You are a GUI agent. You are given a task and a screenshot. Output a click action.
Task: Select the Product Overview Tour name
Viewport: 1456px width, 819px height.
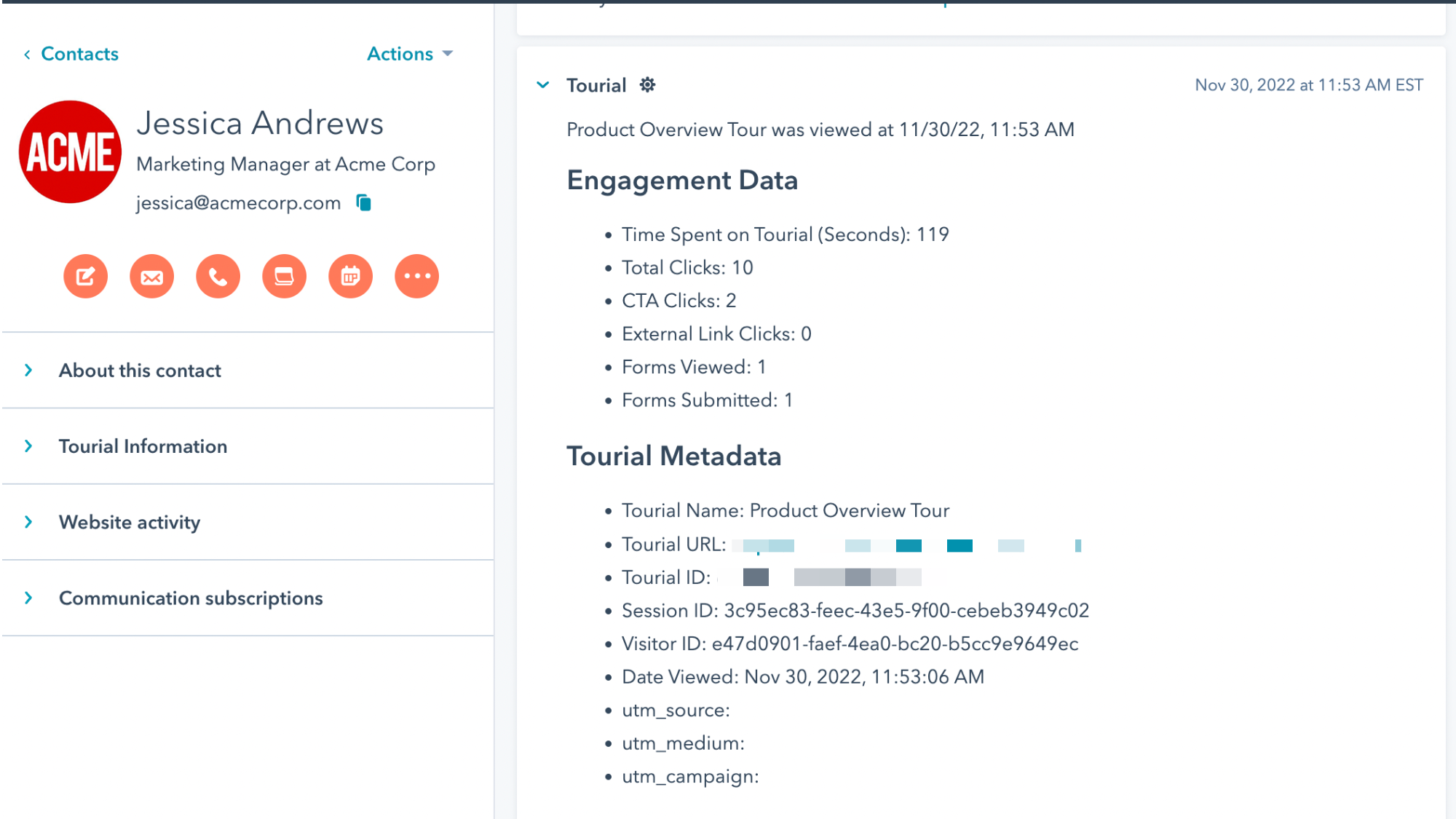click(848, 510)
